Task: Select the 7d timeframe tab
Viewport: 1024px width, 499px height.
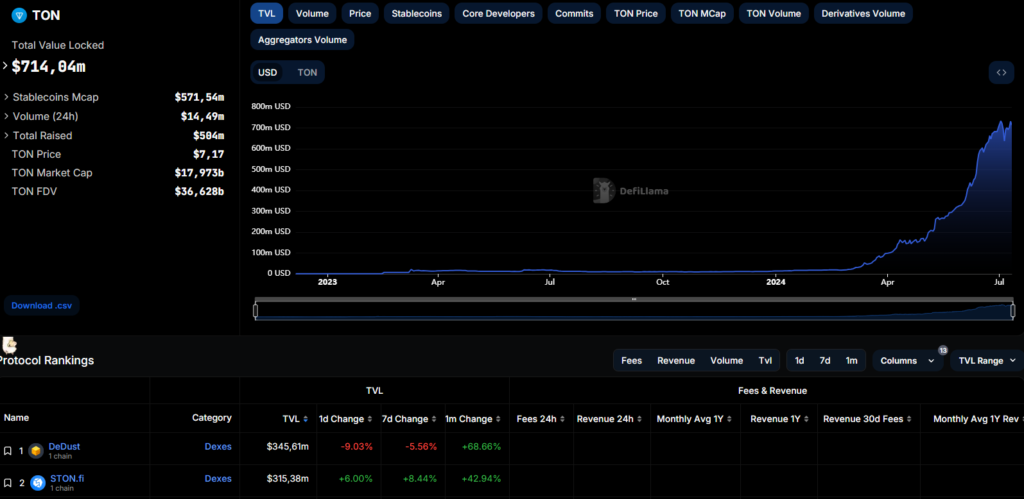Action: pos(825,360)
